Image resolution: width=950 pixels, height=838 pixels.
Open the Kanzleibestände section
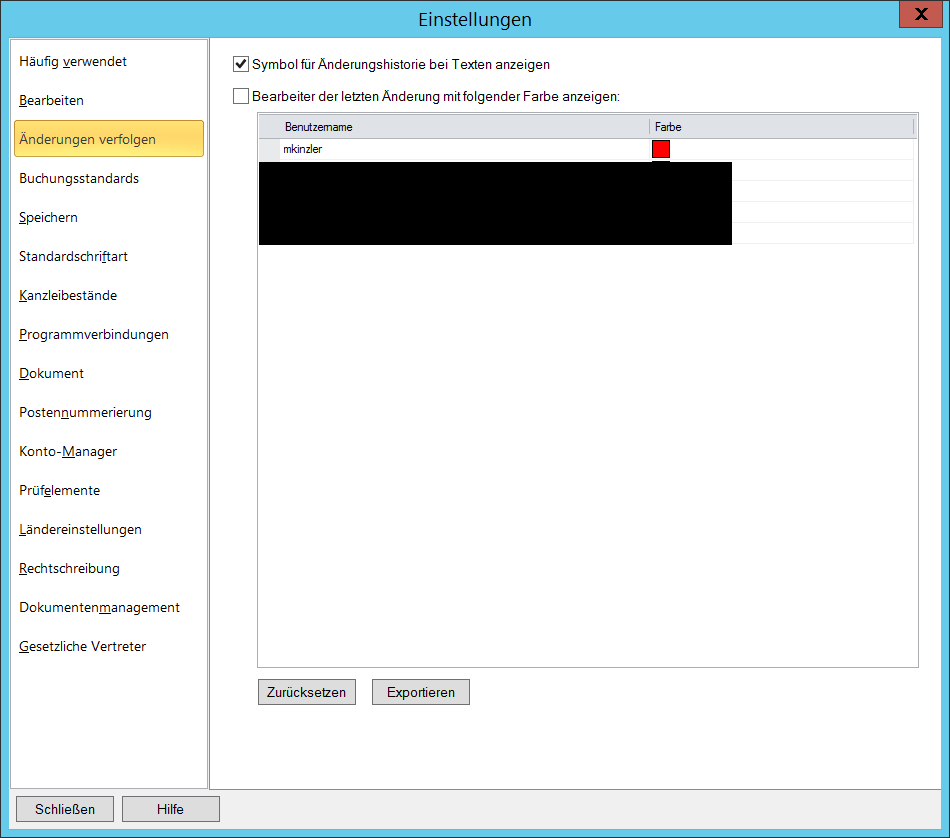67,295
